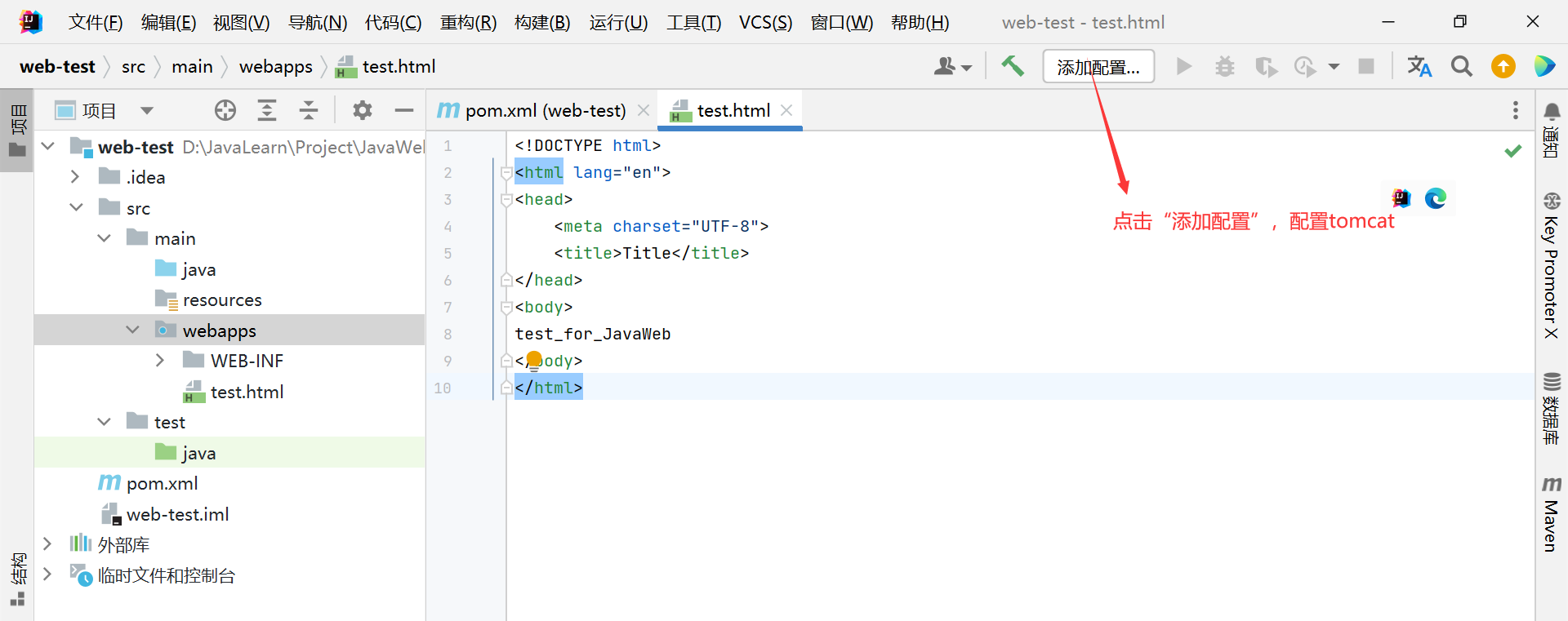Click the Build project hammer icon
This screenshot has width=1568, height=621.
coord(1013,66)
